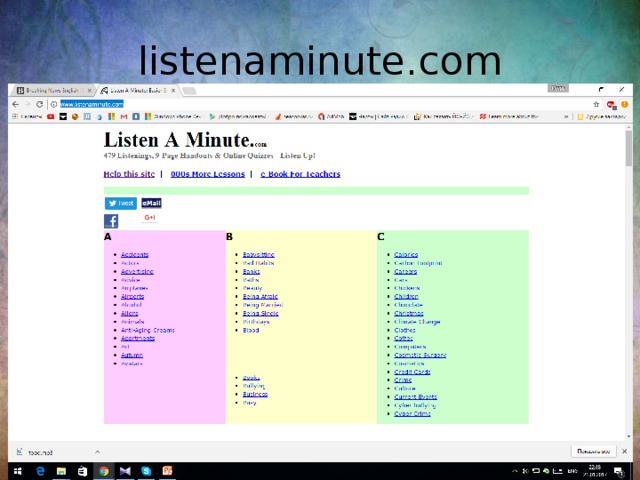Open the YouTube bookmark icon
The image size is (640, 480).
tap(51, 117)
